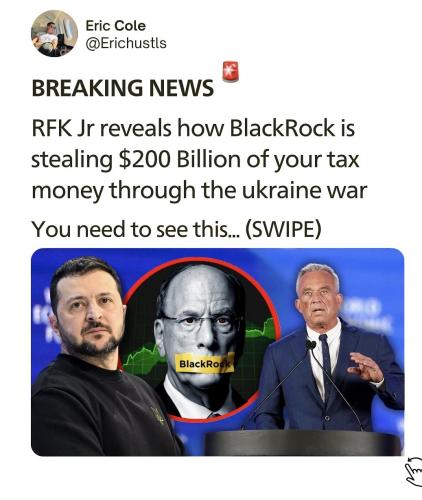Tap the swipe hand cursor icon
The height and width of the screenshot is (500, 422).
click(x=414, y=471)
